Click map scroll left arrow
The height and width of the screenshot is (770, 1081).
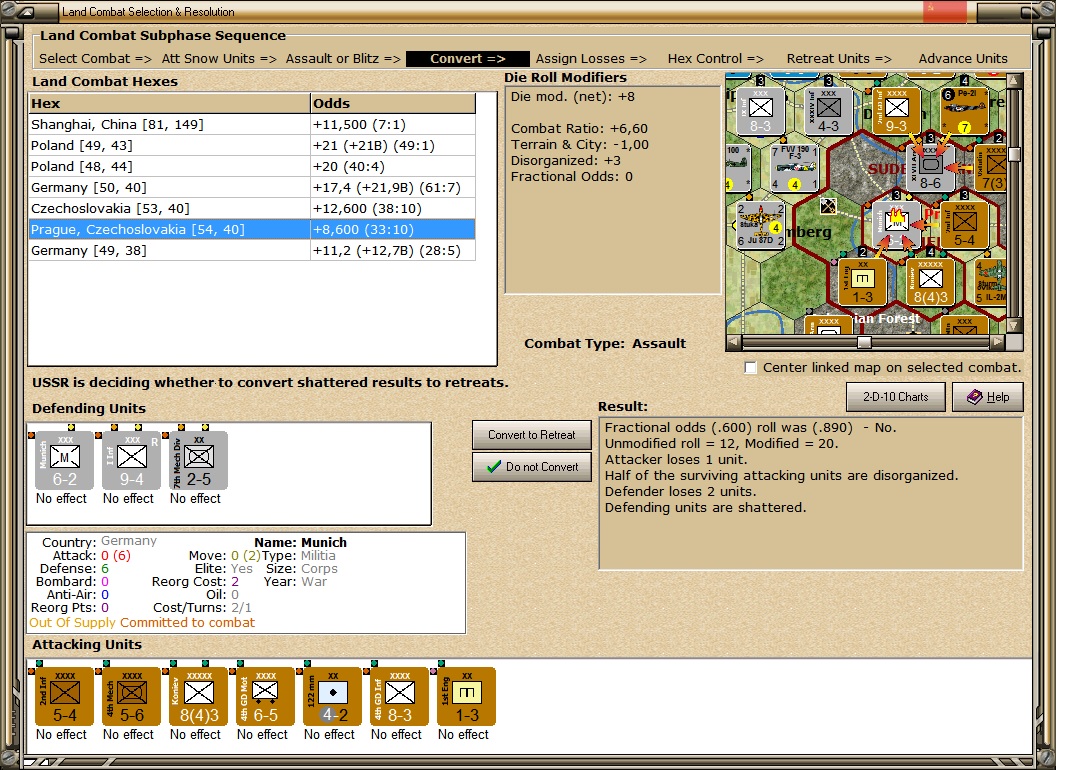[x=734, y=342]
